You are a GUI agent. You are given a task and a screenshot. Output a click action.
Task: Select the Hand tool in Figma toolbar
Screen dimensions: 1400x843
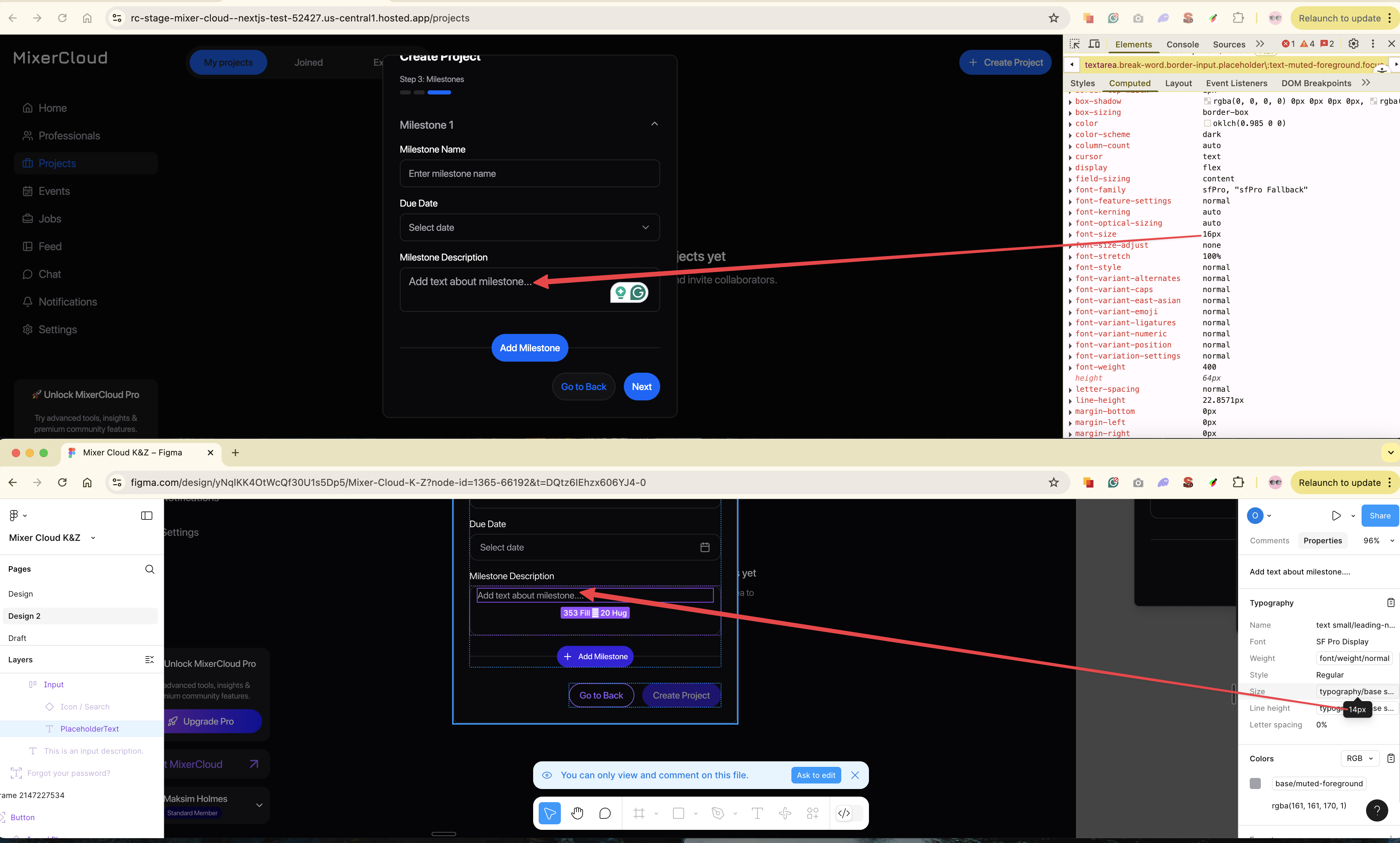pyautogui.click(x=577, y=813)
